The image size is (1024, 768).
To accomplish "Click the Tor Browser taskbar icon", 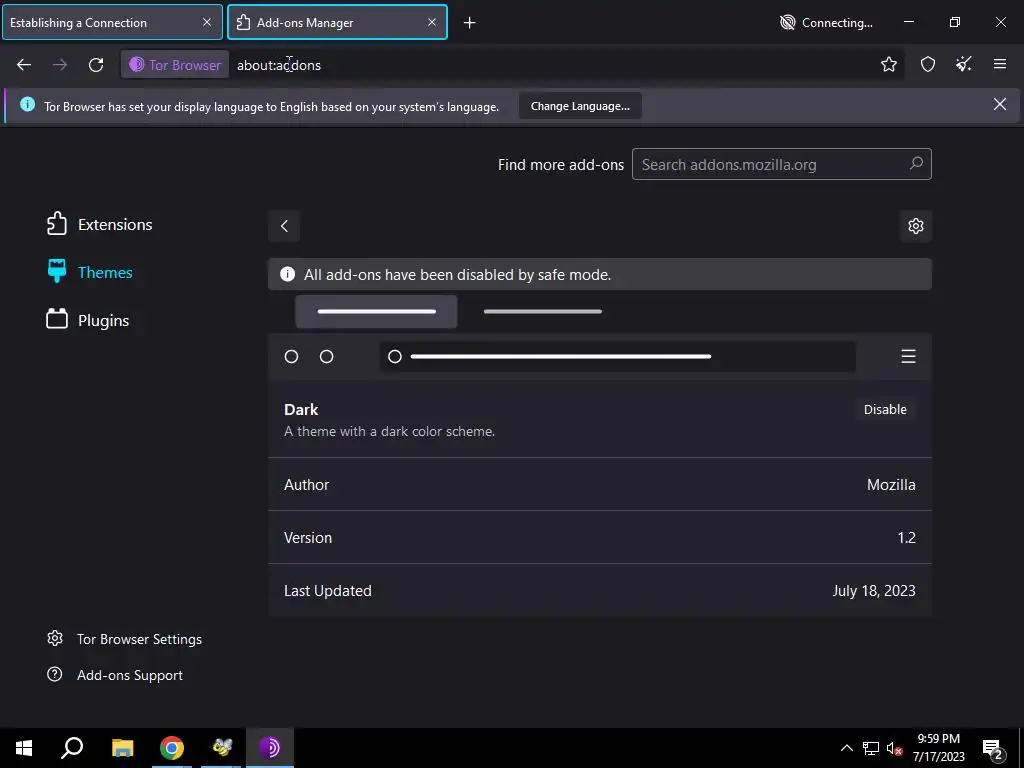I will (270, 748).
